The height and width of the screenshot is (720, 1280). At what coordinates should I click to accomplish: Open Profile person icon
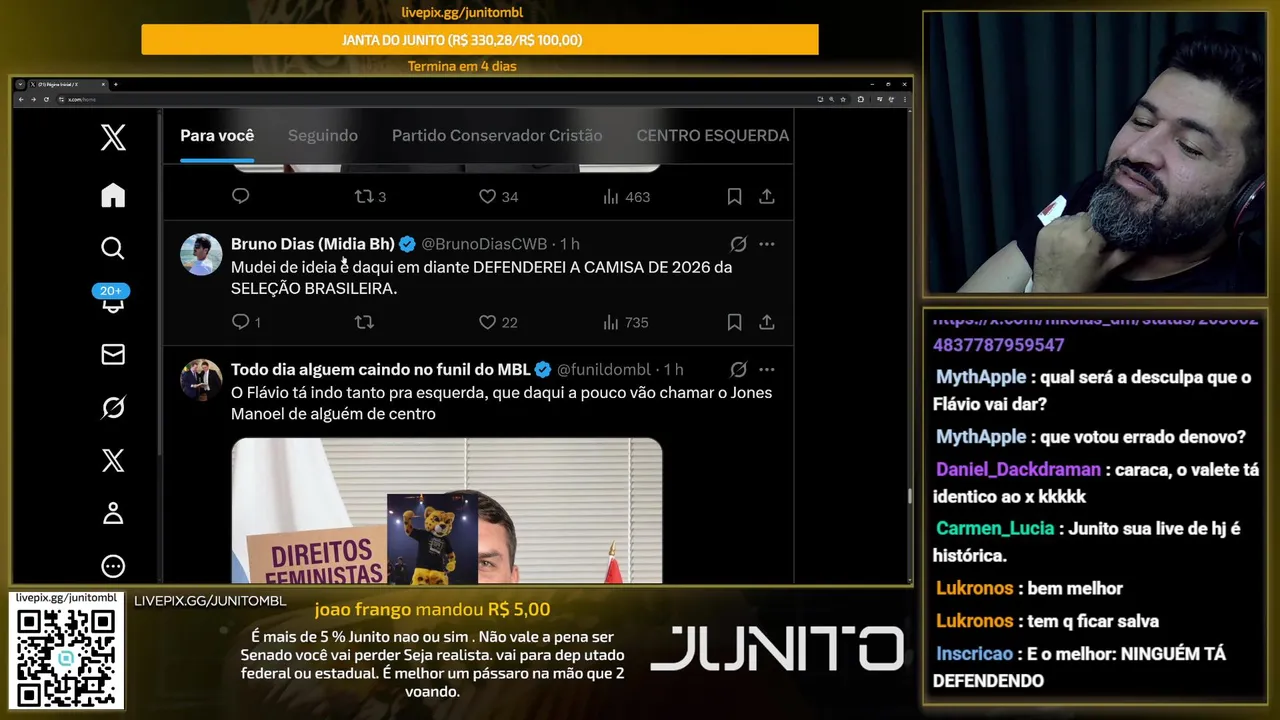click(x=113, y=513)
